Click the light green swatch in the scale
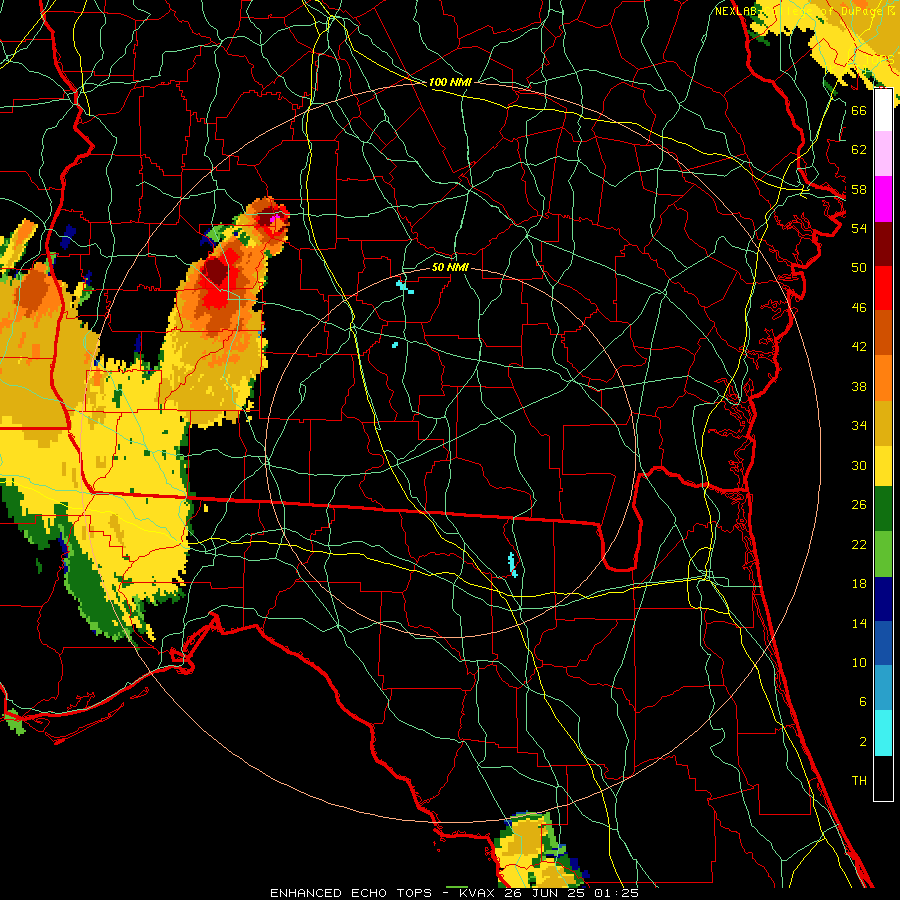This screenshot has width=900, height=900. [883, 554]
